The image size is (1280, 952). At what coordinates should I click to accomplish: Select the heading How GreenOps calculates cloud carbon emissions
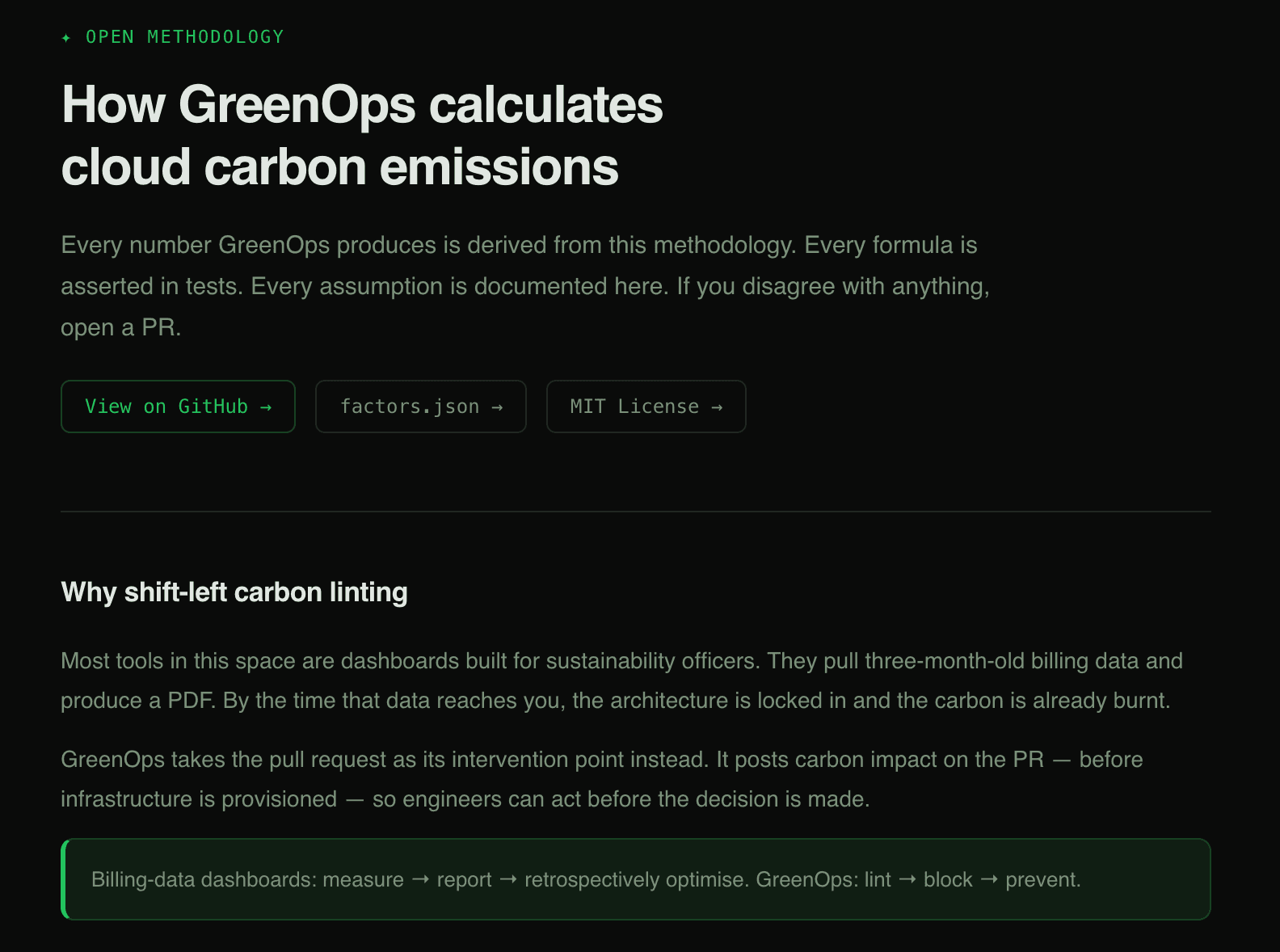(x=362, y=136)
